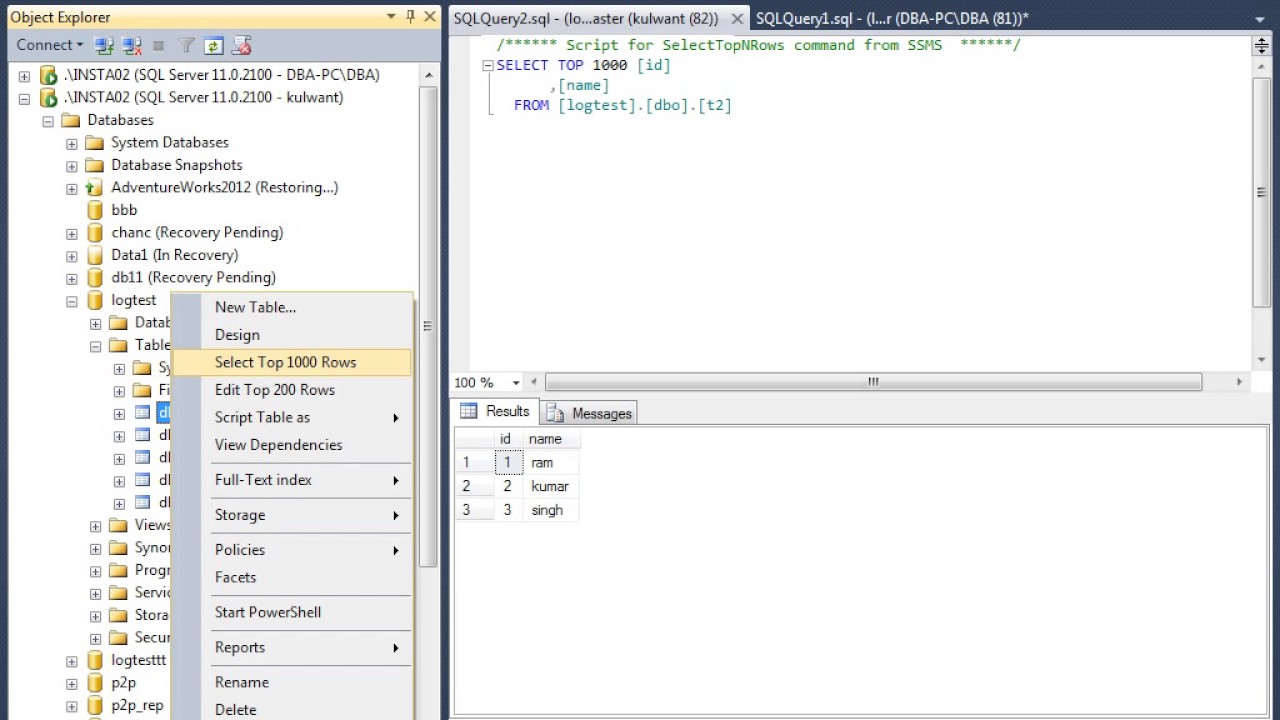Expand the Database Snapshots node
The width and height of the screenshot is (1280, 720).
coord(72,165)
